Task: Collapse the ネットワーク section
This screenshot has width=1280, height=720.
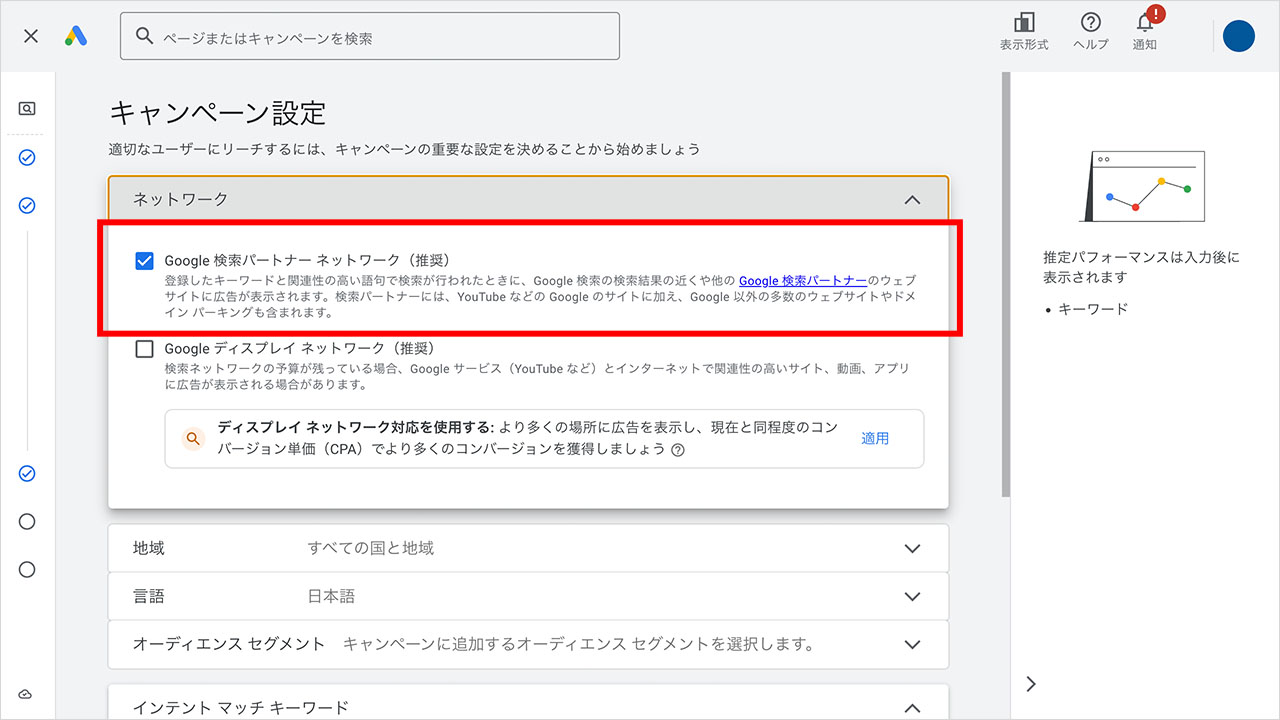Action: (911, 199)
